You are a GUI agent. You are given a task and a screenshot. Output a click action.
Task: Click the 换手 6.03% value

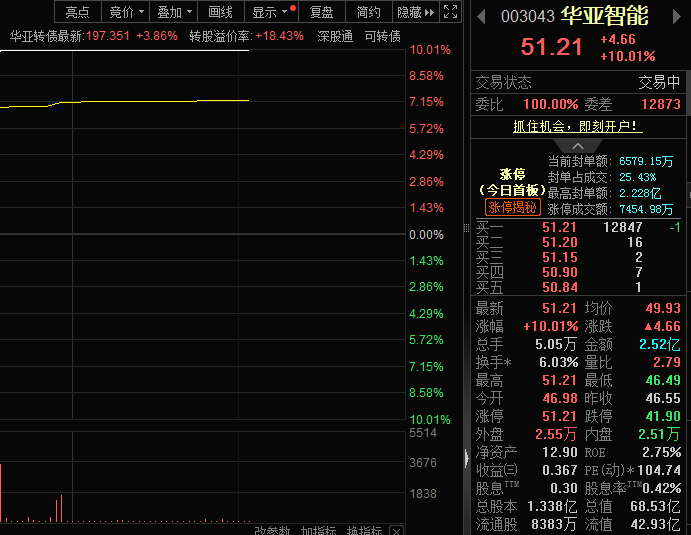coord(559,363)
